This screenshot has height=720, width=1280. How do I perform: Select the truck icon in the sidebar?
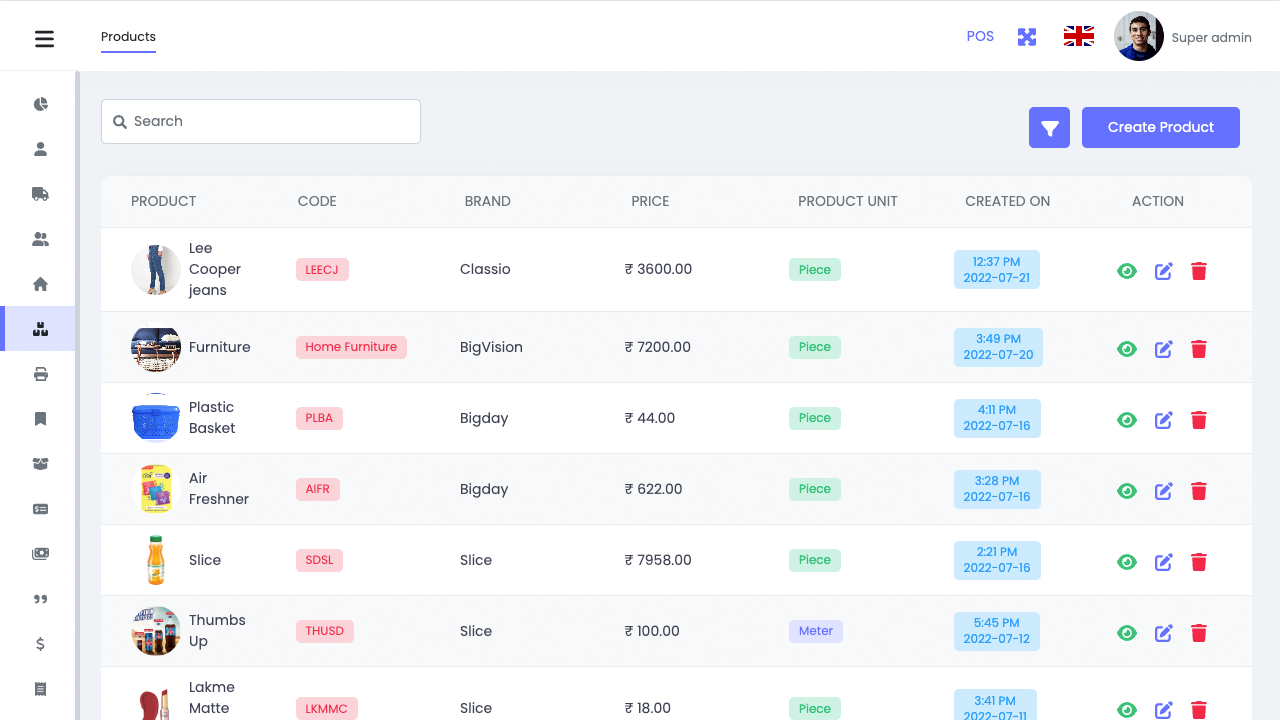coord(40,193)
